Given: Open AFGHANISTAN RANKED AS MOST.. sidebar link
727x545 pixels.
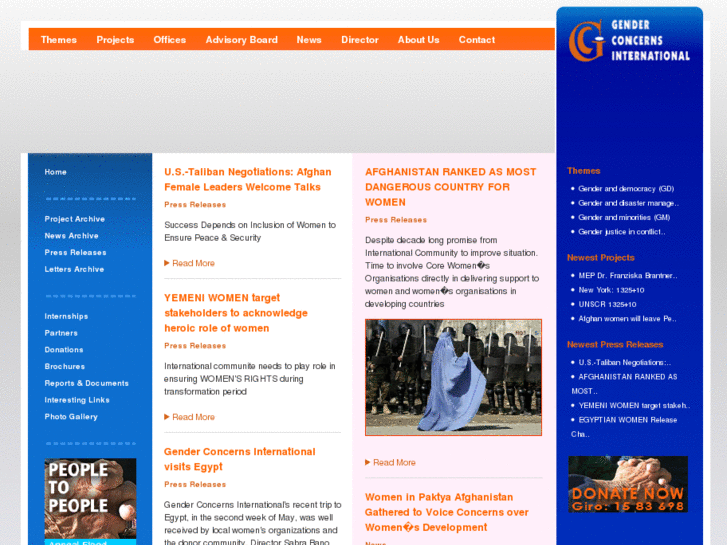Looking at the screenshot, I should (624, 384).
